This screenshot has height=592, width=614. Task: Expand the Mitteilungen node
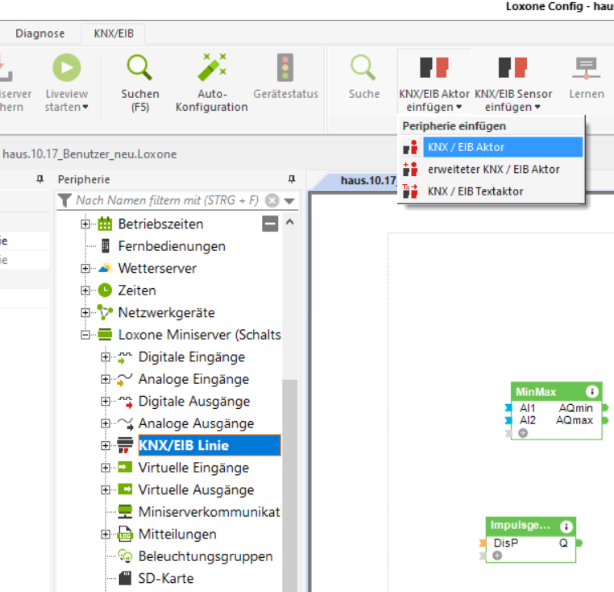pyautogui.click(x=105, y=534)
